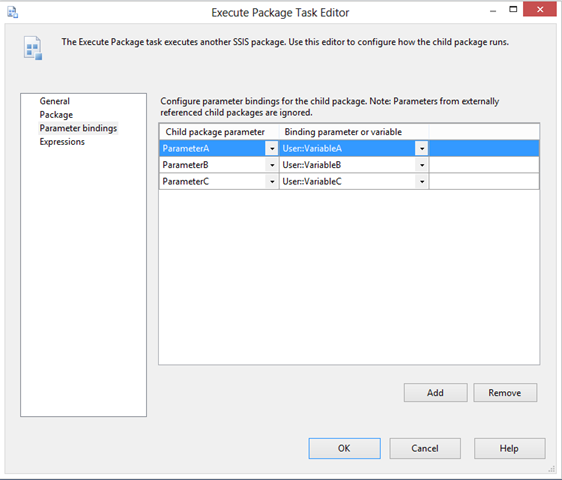The image size is (562, 480).
Task: Click the Execute Package task header icon
Action: coord(33,48)
